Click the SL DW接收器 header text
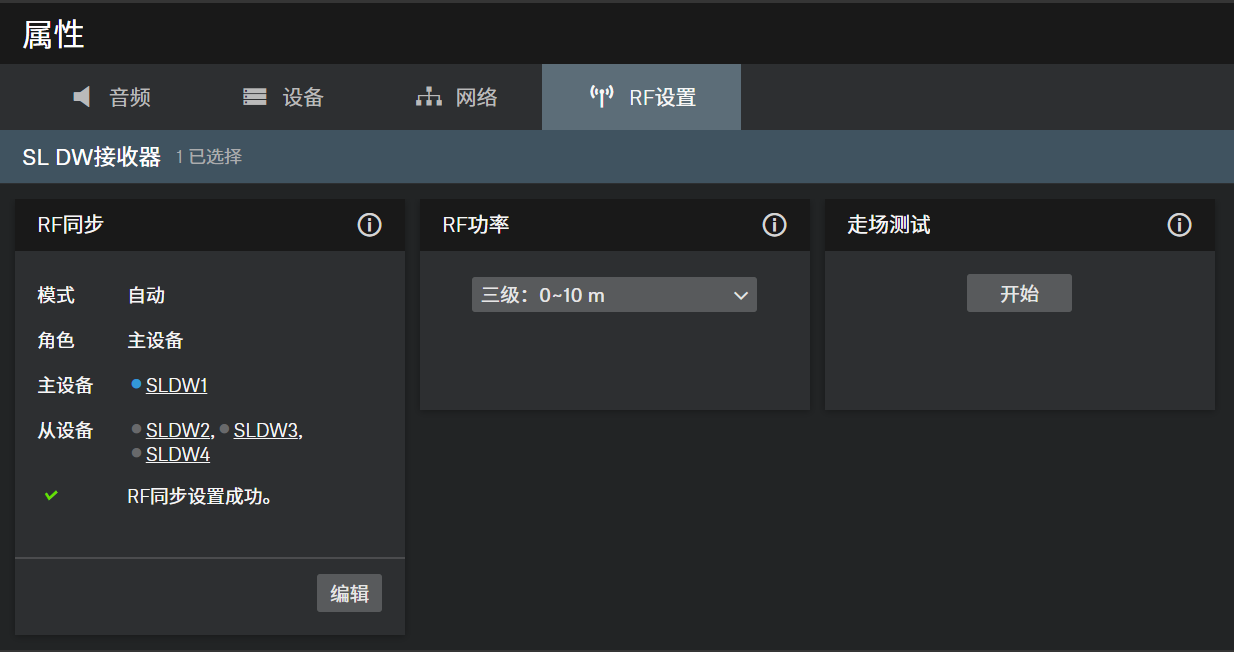1234x652 pixels. tap(91, 157)
